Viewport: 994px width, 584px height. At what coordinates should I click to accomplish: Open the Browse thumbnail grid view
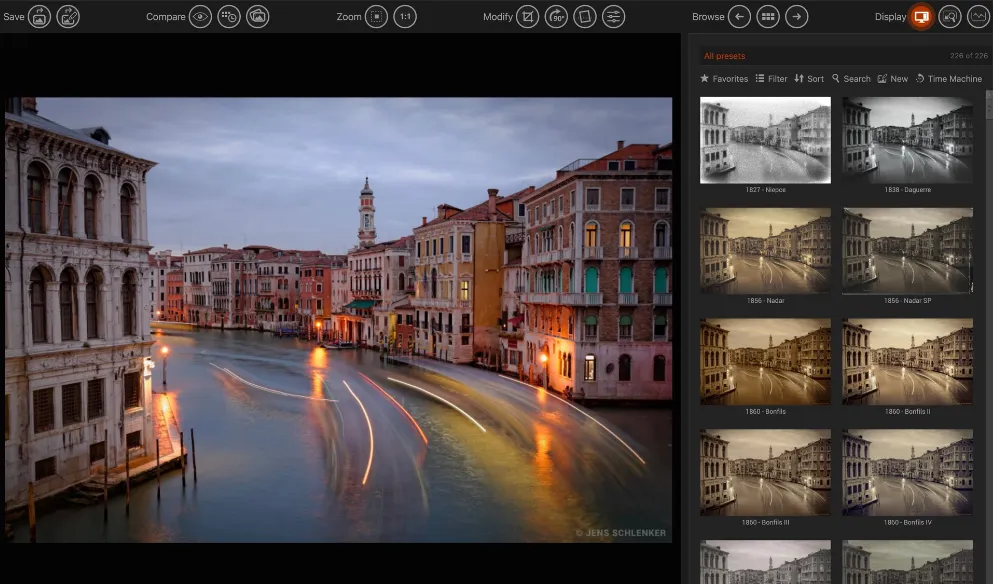(768, 17)
